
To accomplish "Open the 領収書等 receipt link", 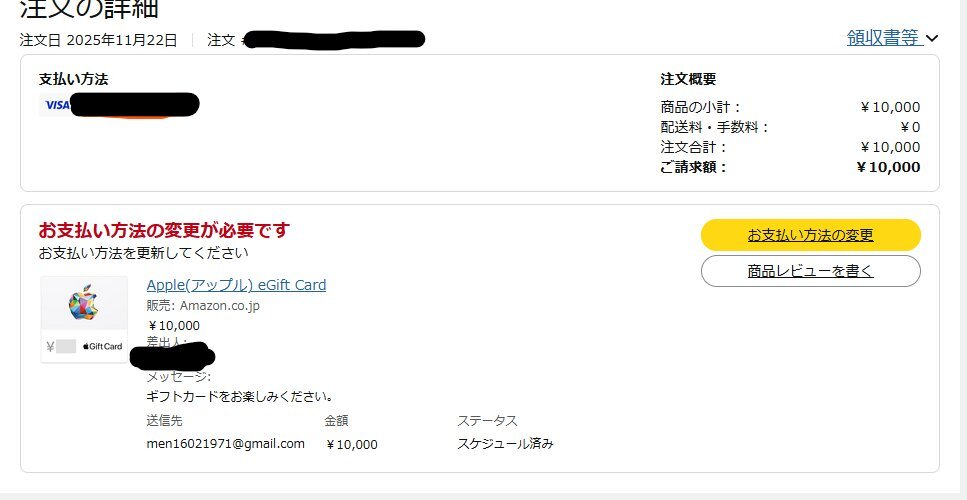I will tap(883, 38).
